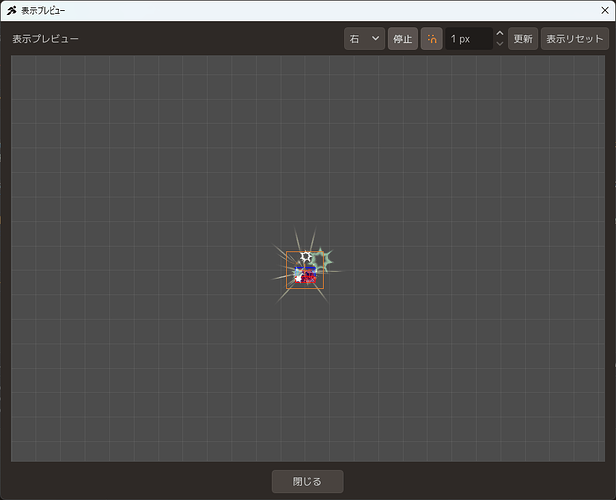Click an empty grid cell in preview canvas
Screen dimensions: 616x500
pos(157,157)
